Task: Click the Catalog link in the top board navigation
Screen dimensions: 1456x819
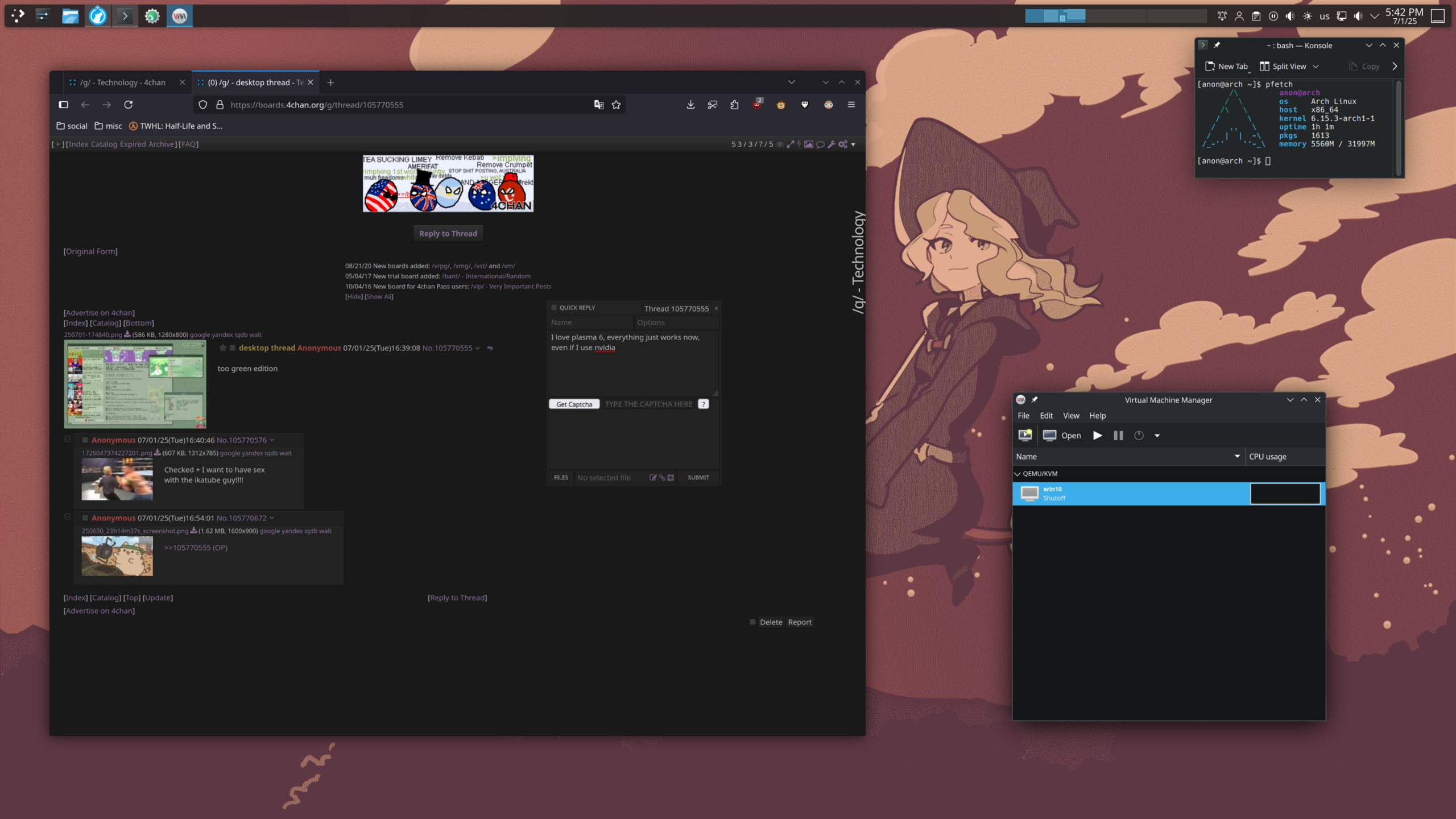Action: [x=104, y=144]
